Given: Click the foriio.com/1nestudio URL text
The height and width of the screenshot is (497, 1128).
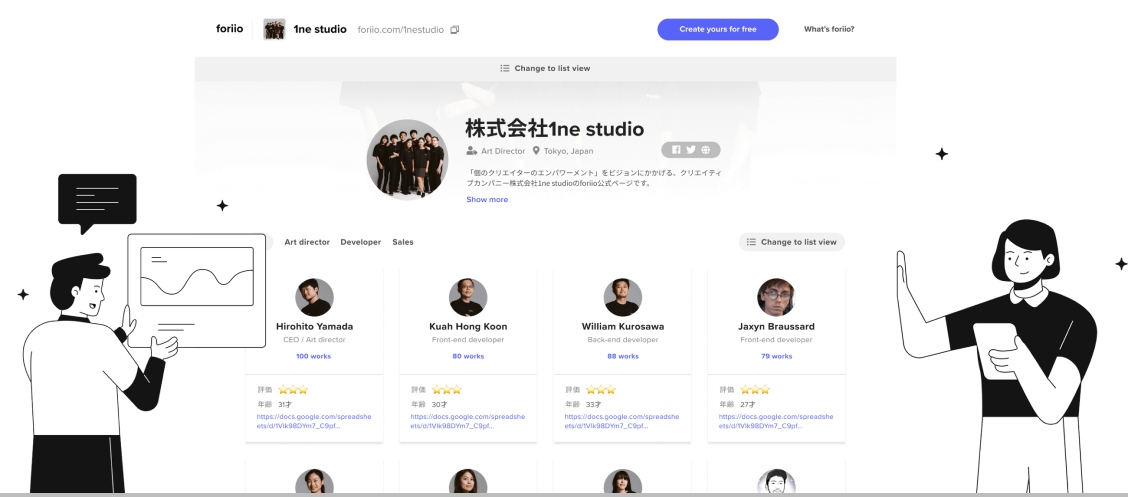Looking at the screenshot, I should pyautogui.click(x=401, y=29).
